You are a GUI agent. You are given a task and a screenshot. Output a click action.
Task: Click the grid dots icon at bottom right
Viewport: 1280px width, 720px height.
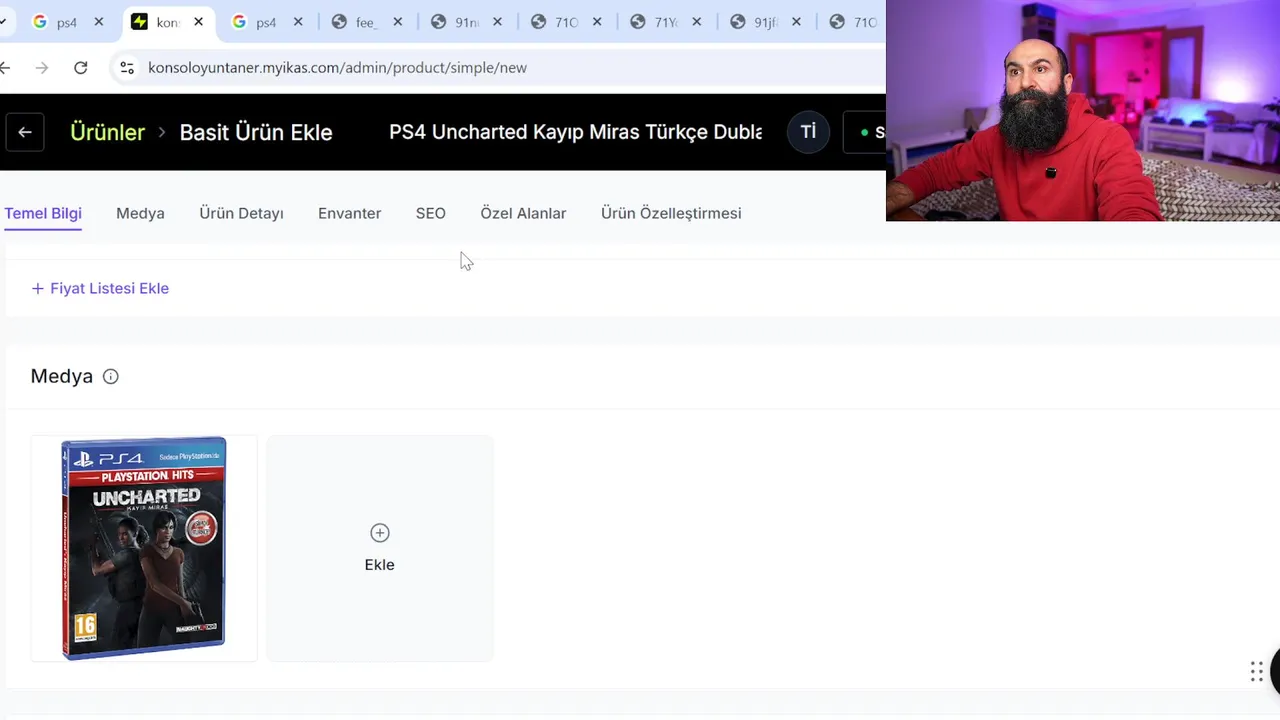pyautogui.click(x=1257, y=672)
